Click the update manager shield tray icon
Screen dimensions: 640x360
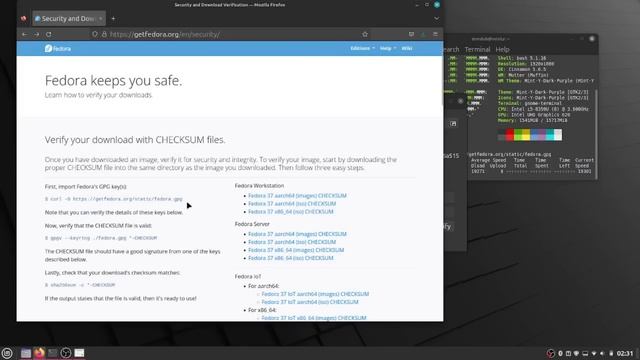576,353
